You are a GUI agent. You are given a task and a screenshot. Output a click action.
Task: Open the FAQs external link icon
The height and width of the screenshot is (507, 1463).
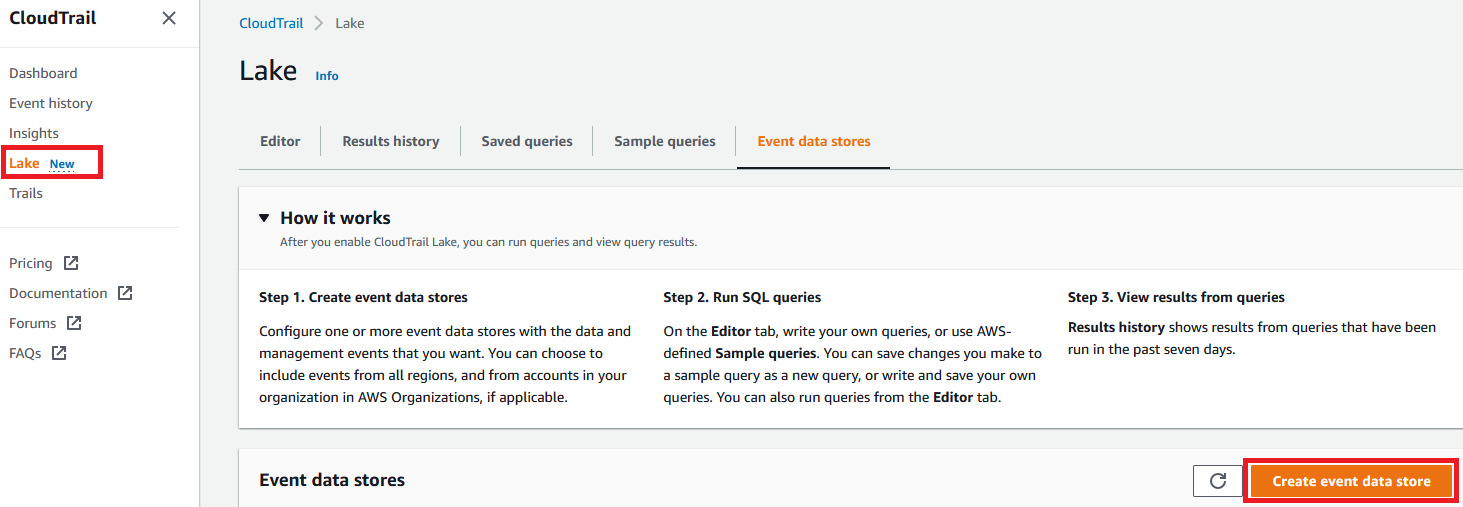[59, 353]
